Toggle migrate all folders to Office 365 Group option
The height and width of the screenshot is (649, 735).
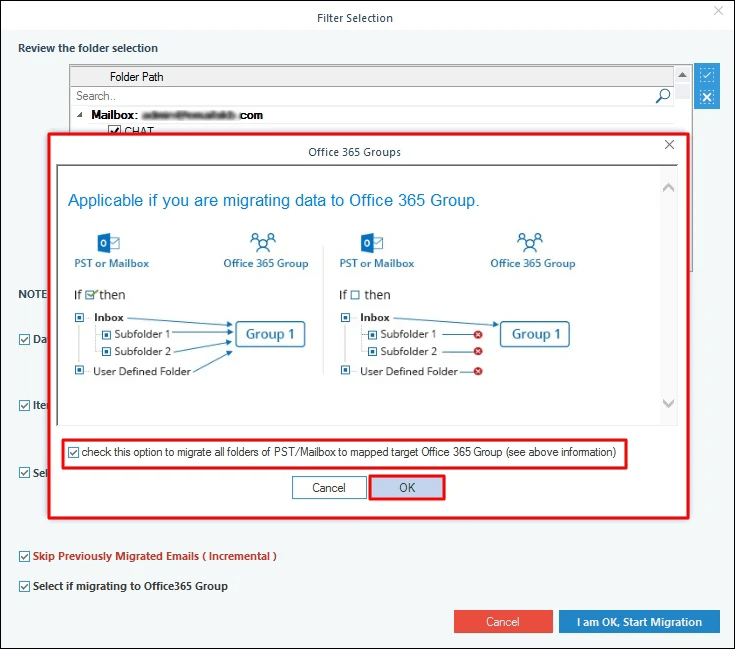pyautogui.click(x=75, y=453)
